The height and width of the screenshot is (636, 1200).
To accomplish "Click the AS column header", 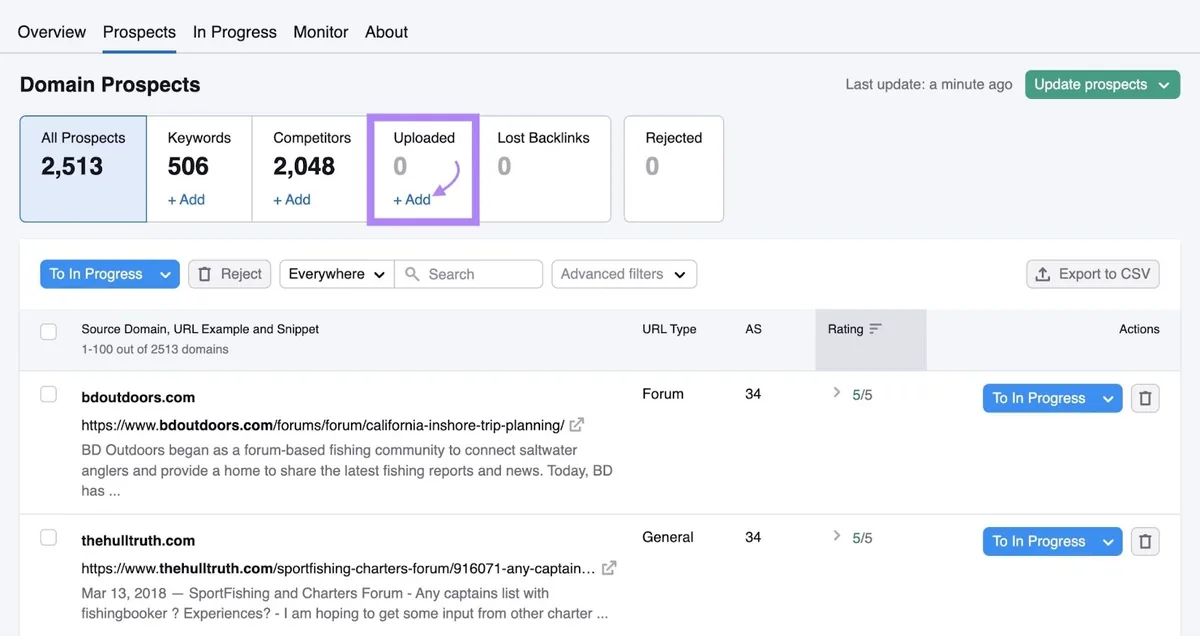I will (x=753, y=329).
